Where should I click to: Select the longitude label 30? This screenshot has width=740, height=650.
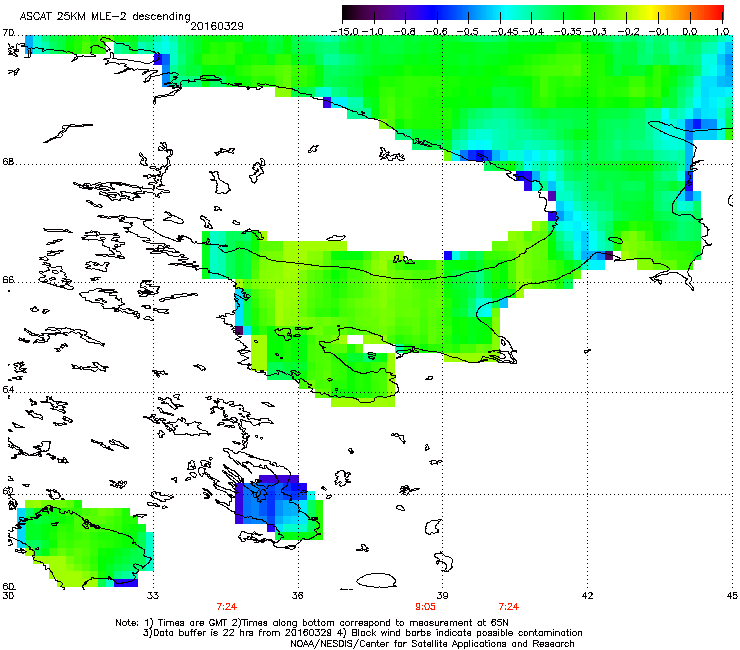(x=8, y=596)
